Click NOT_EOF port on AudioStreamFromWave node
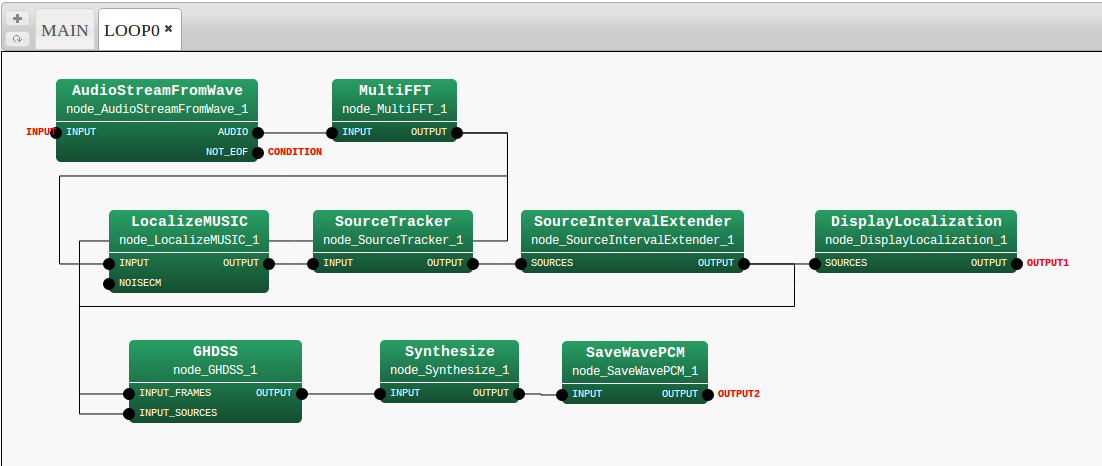Image resolution: width=1102 pixels, height=466 pixels. 258,153
